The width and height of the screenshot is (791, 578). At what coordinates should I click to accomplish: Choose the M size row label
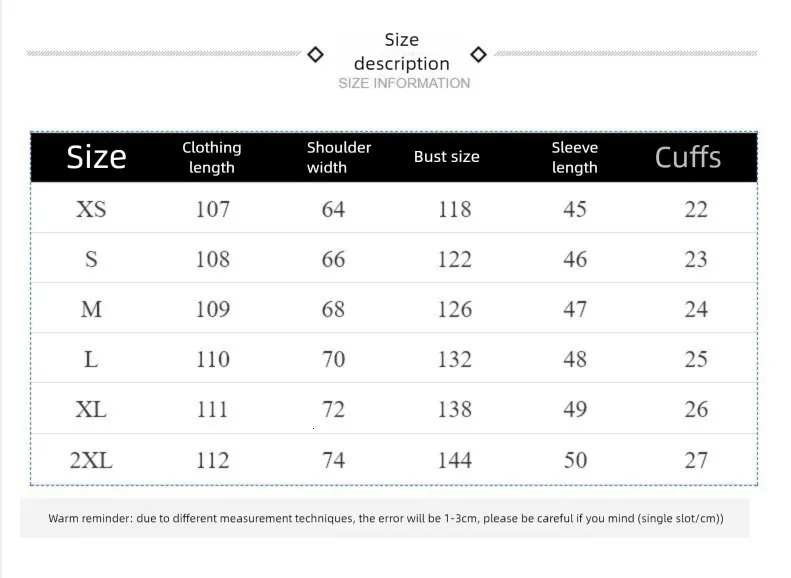coord(91,309)
